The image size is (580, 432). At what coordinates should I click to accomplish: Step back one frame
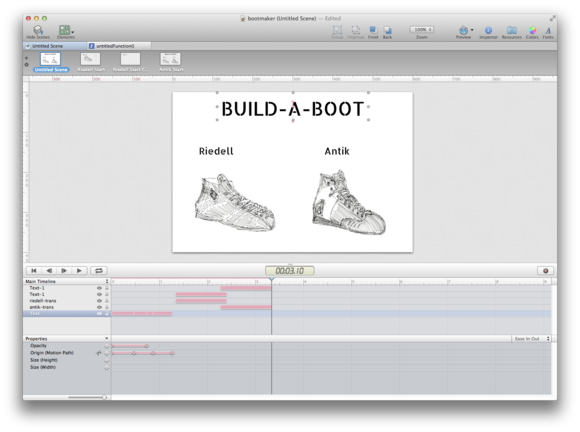(49, 271)
